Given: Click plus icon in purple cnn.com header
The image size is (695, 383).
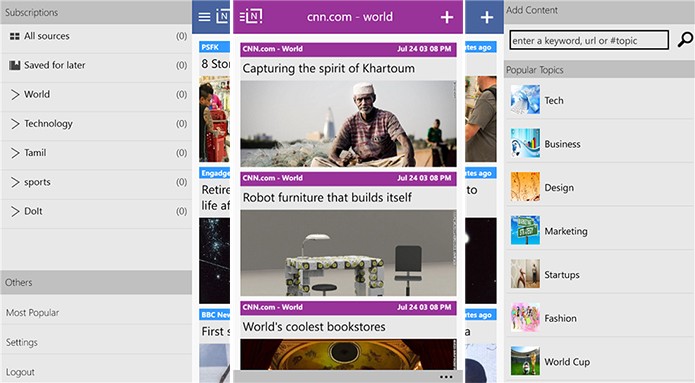Looking at the screenshot, I should click(x=447, y=17).
